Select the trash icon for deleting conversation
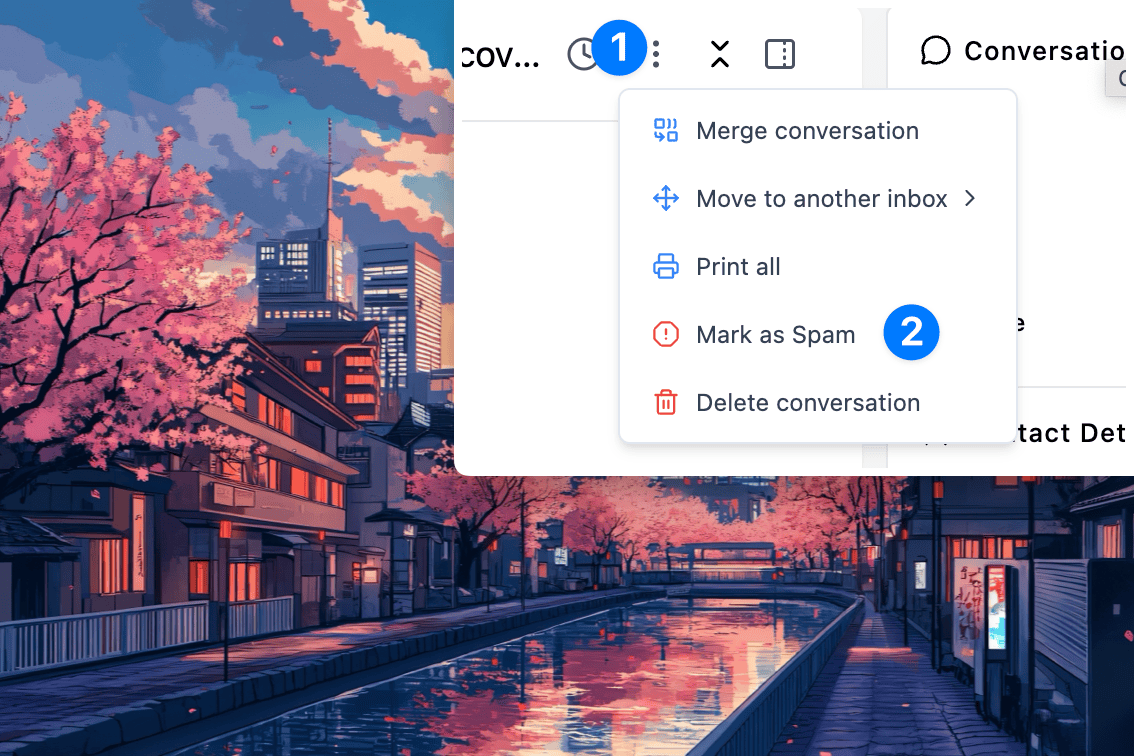 666,402
